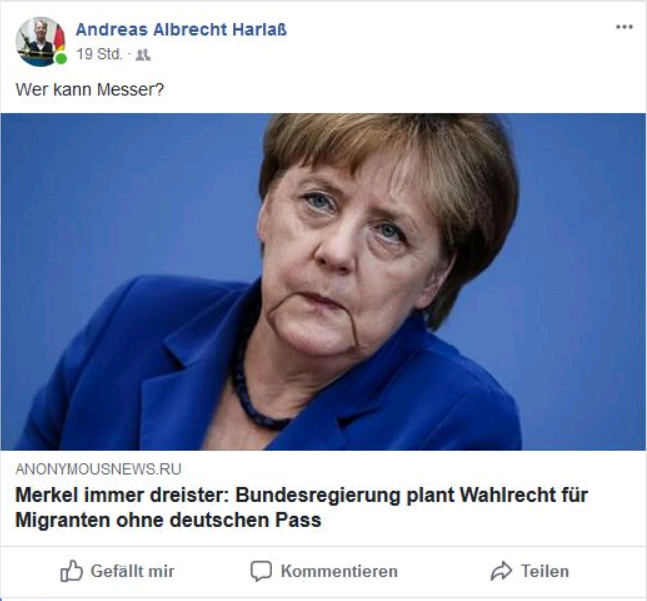
Task: Click the green online status dot
Action: 61,59
